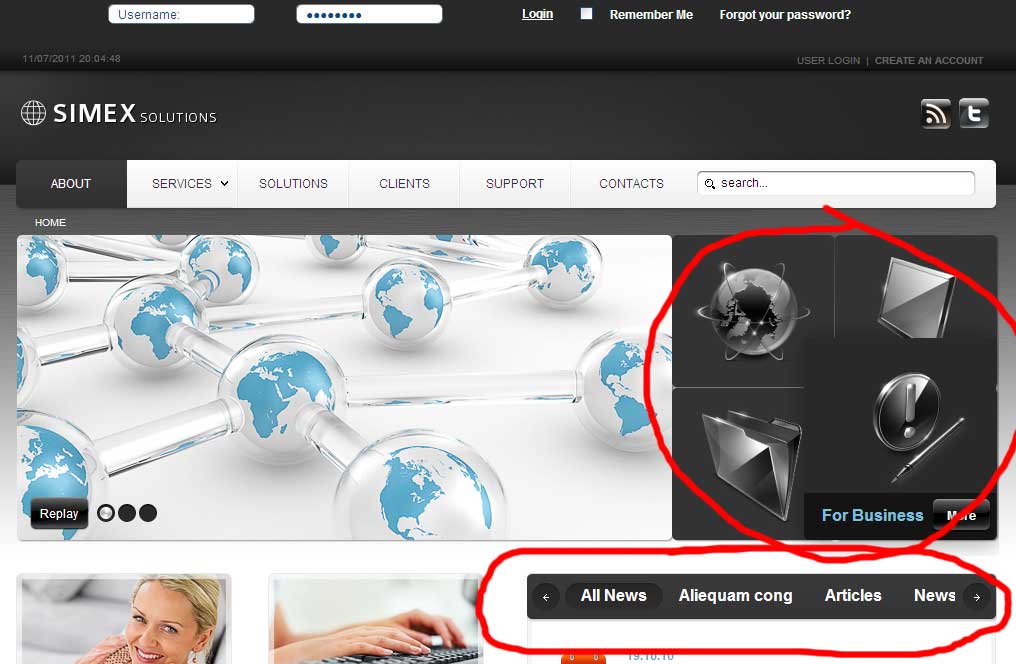
Task: Open the Twitter icon in header
Action: click(973, 113)
